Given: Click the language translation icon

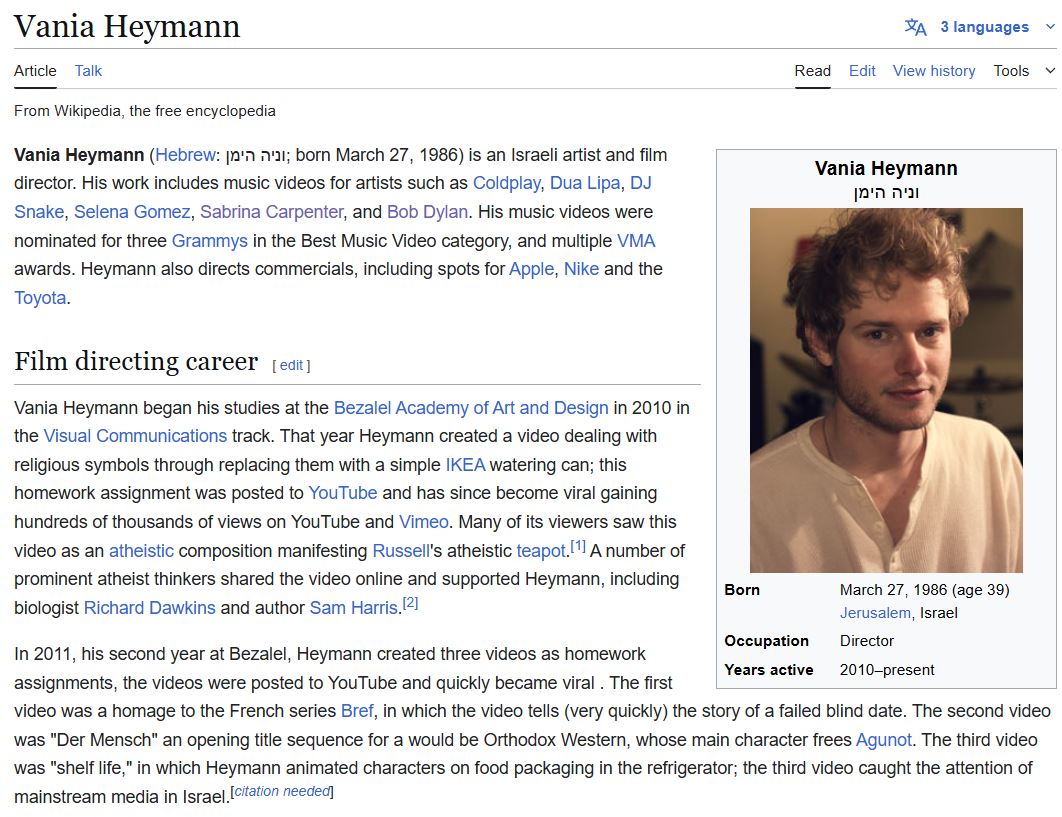Looking at the screenshot, I should [x=915, y=27].
